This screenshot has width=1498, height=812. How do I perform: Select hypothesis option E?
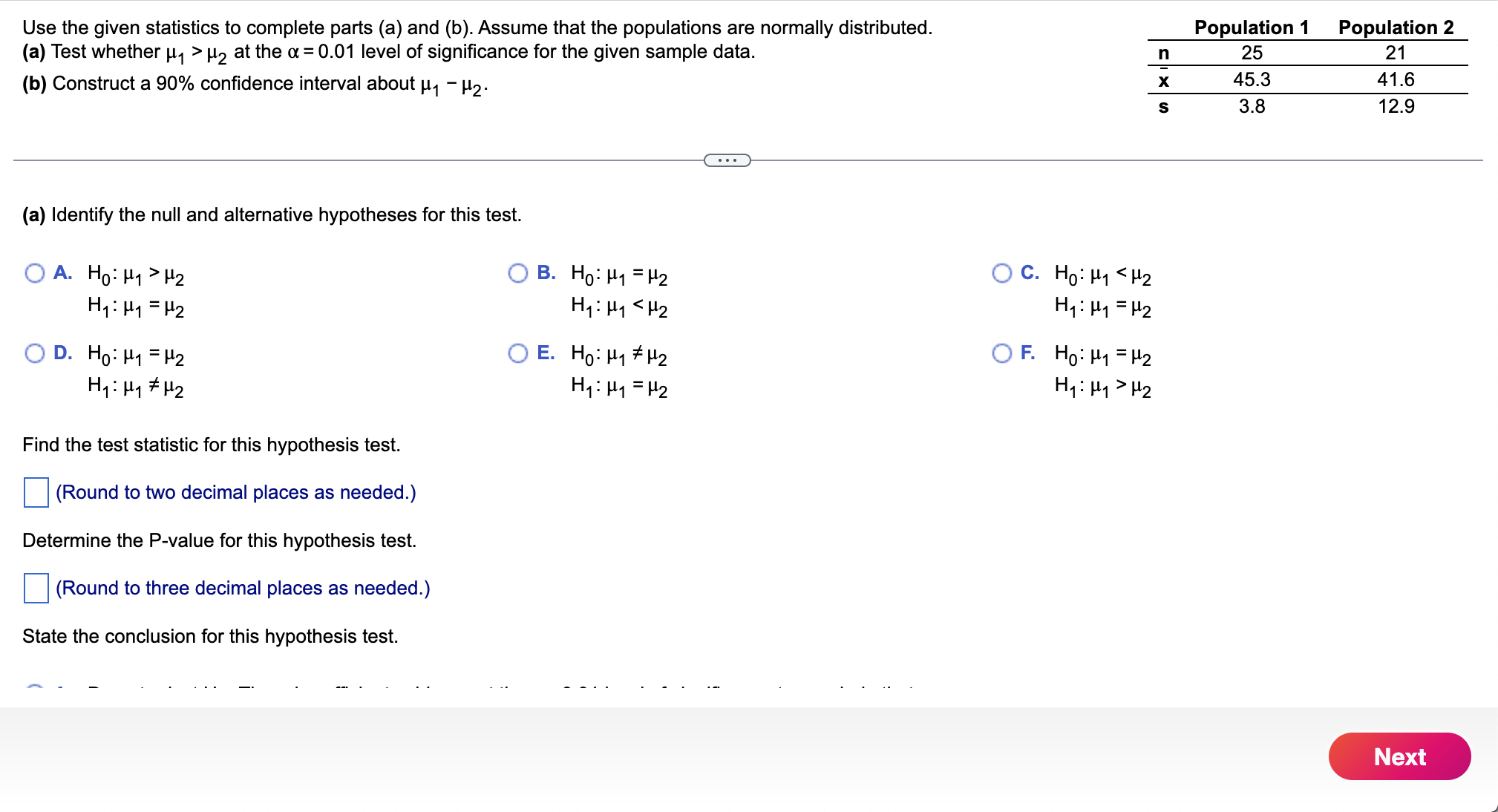517,354
